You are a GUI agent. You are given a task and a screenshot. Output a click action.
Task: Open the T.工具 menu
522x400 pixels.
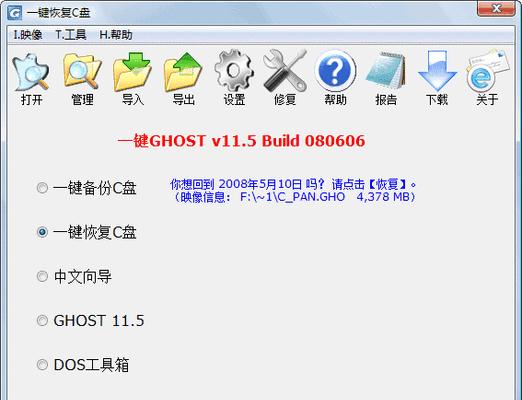(71, 35)
